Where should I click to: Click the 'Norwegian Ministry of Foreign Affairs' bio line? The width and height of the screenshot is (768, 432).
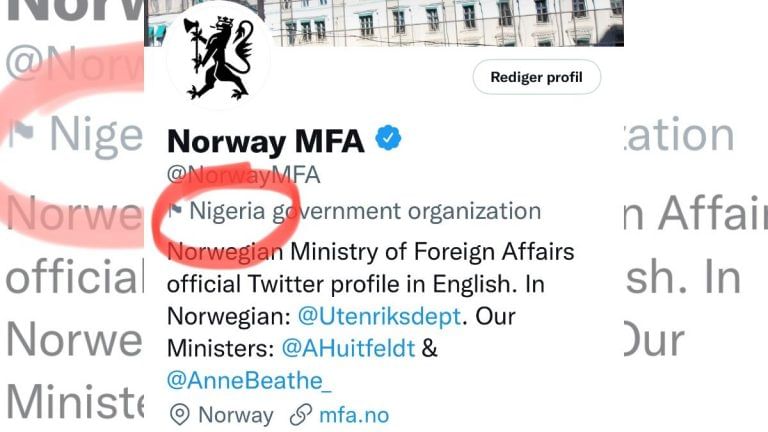coord(370,250)
